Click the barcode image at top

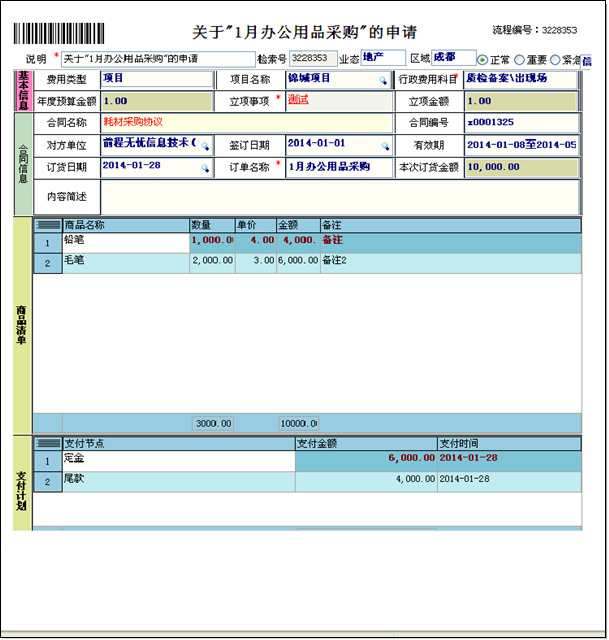coord(59,33)
